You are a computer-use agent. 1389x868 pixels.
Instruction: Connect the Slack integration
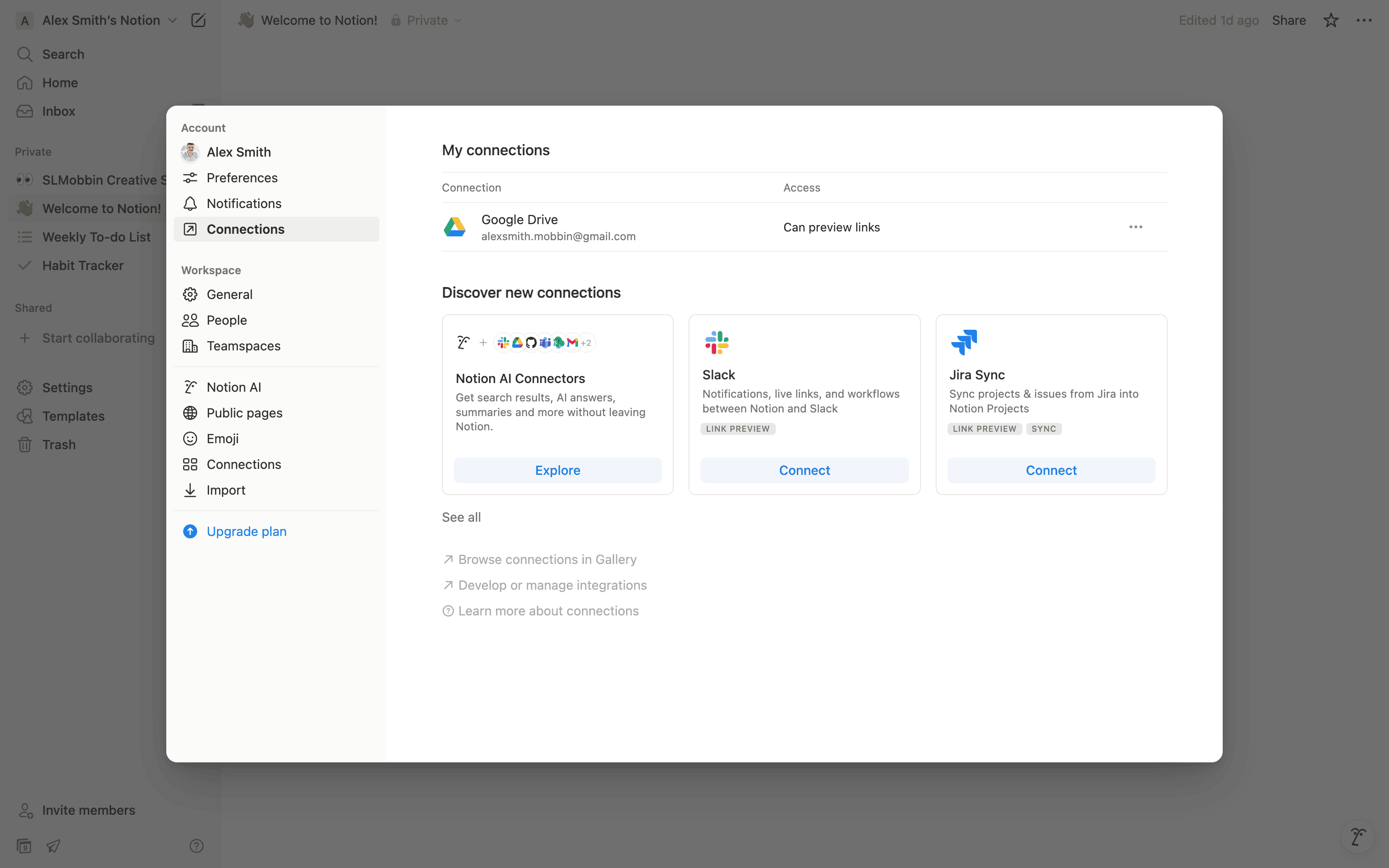point(804,470)
